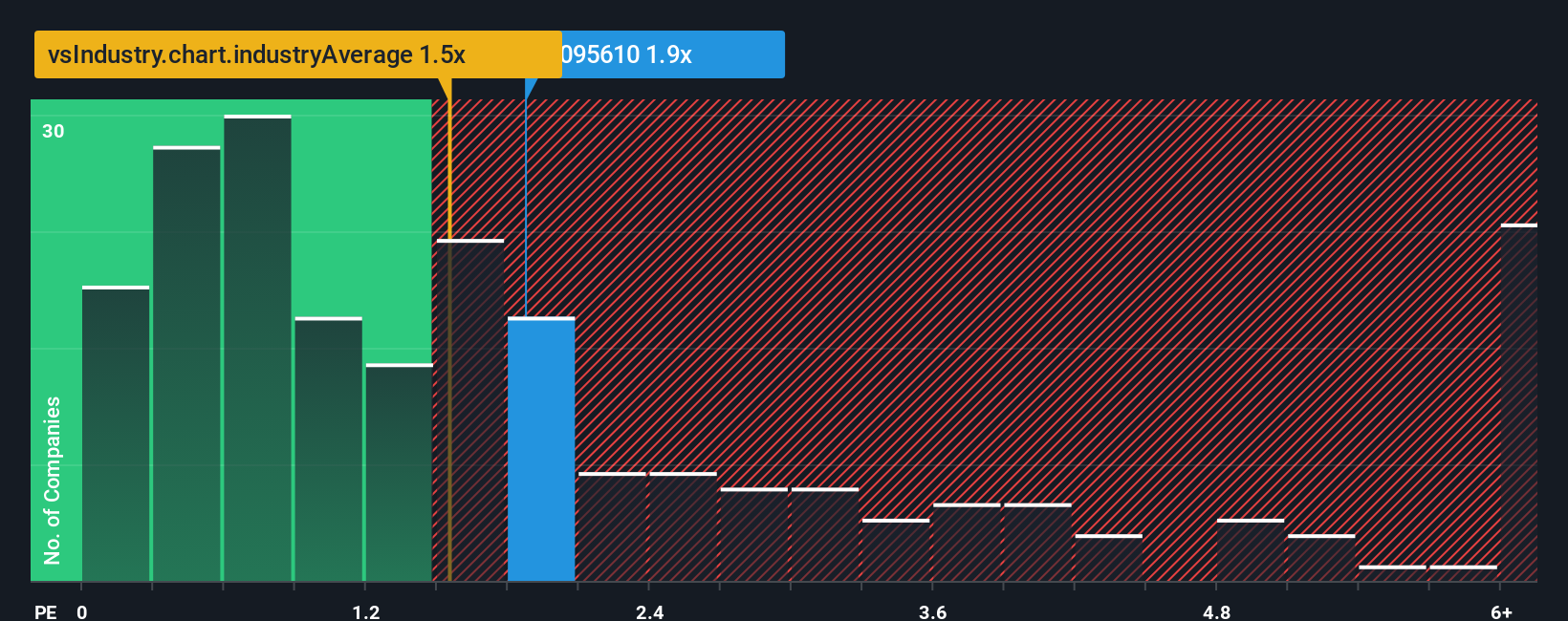Select the first green bar at PE 0

(116, 434)
